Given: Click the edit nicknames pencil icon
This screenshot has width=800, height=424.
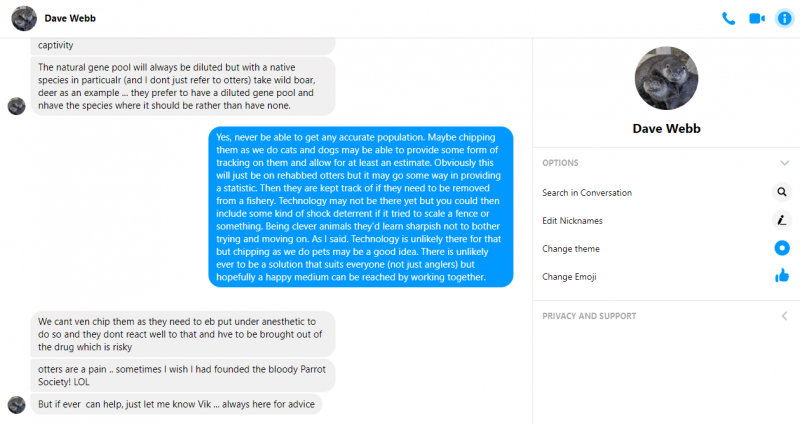Looking at the screenshot, I should (x=782, y=220).
